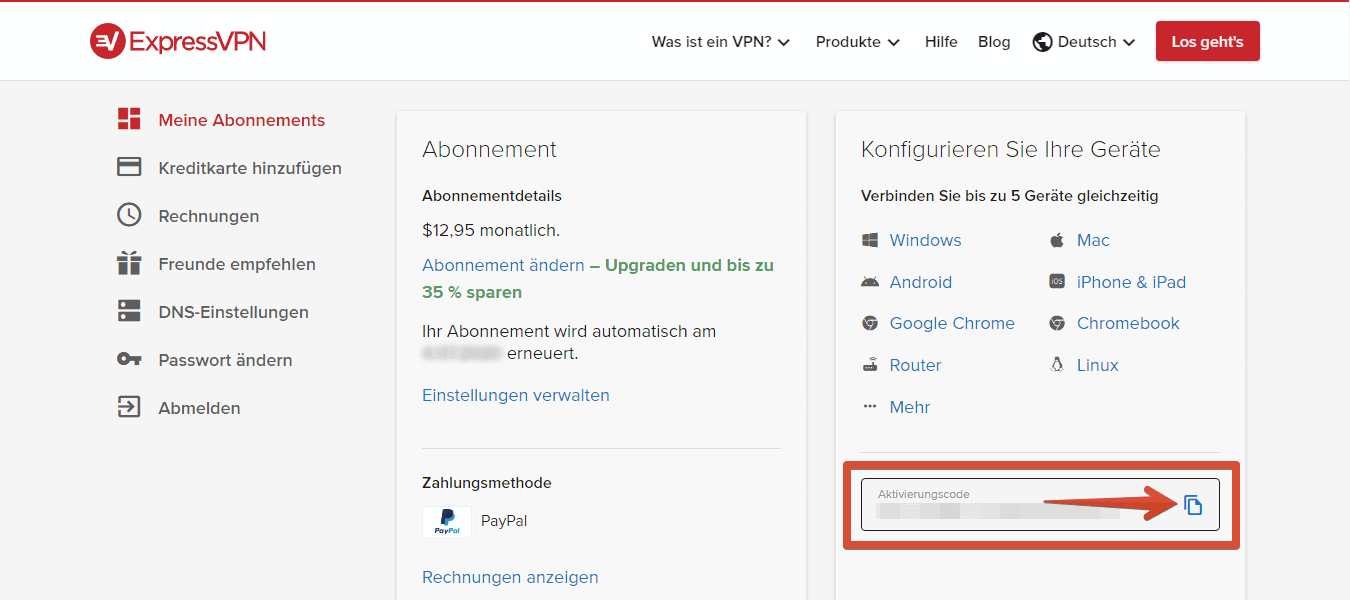Click Einstellungen verwalten link
Viewport: 1350px width, 600px height.
[x=516, y=395]
